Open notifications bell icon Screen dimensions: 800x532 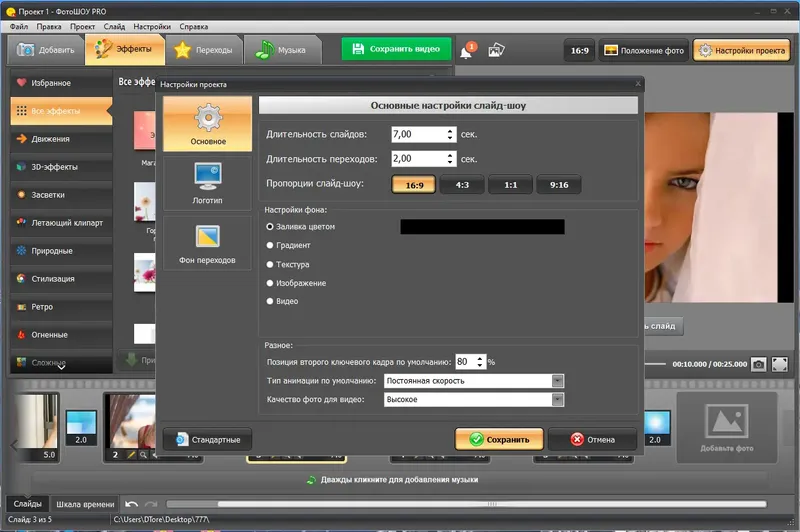click(467, 51)
